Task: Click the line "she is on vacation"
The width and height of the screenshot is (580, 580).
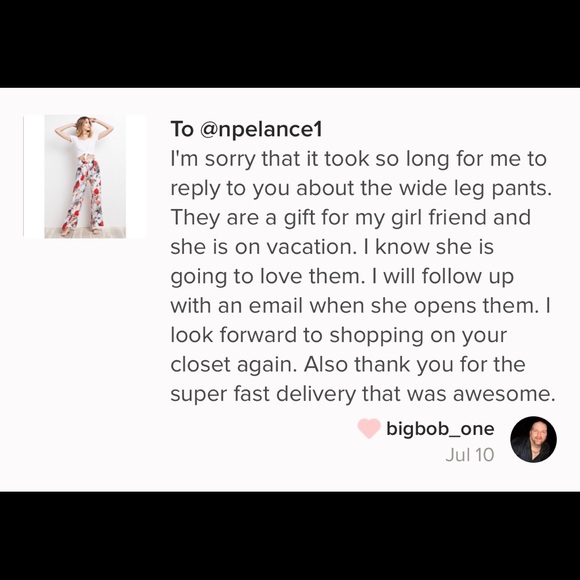Action: [x=332, y=247]
